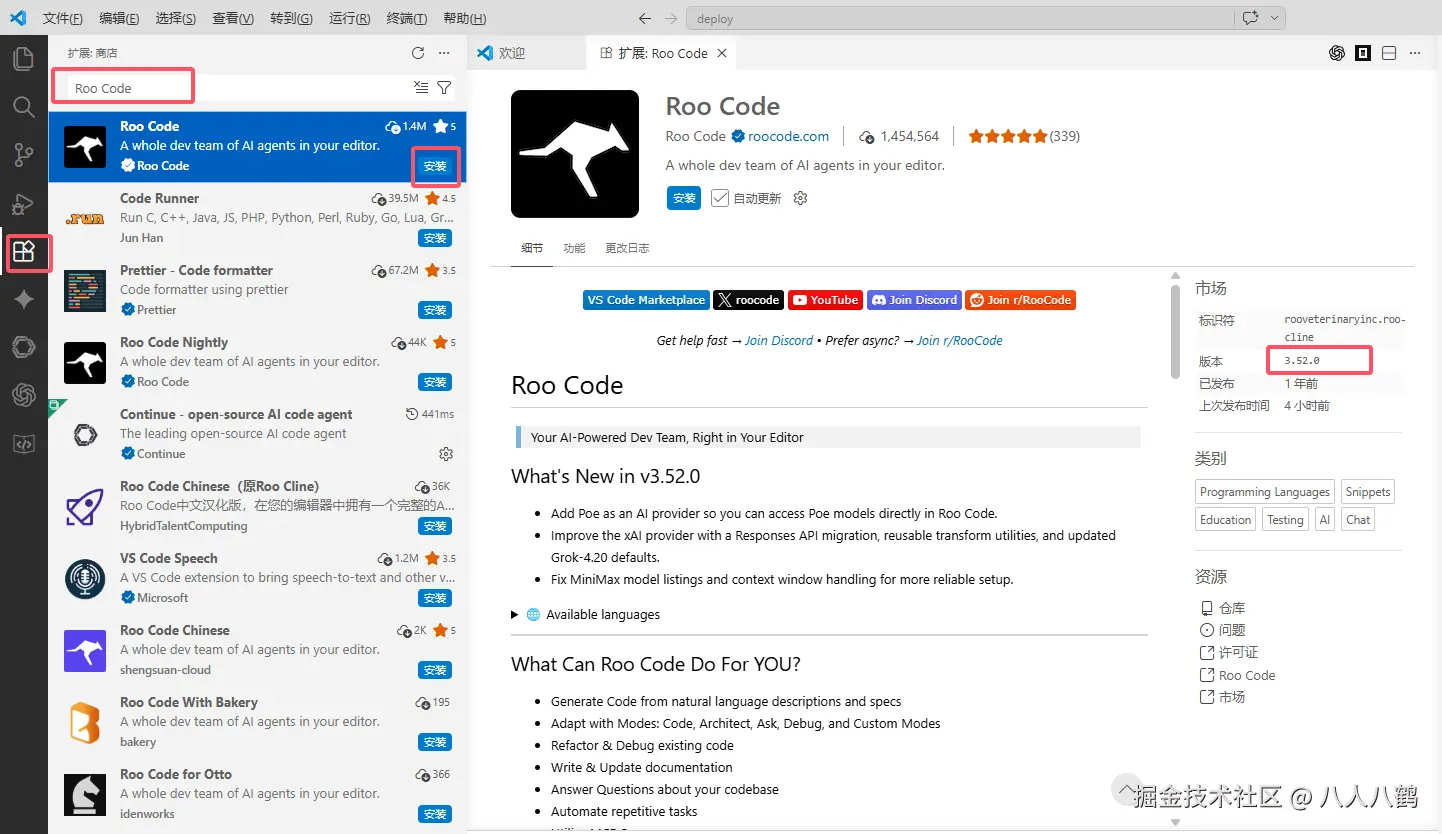Open editor more actions ellipsis

click(x=1415, y=53)
